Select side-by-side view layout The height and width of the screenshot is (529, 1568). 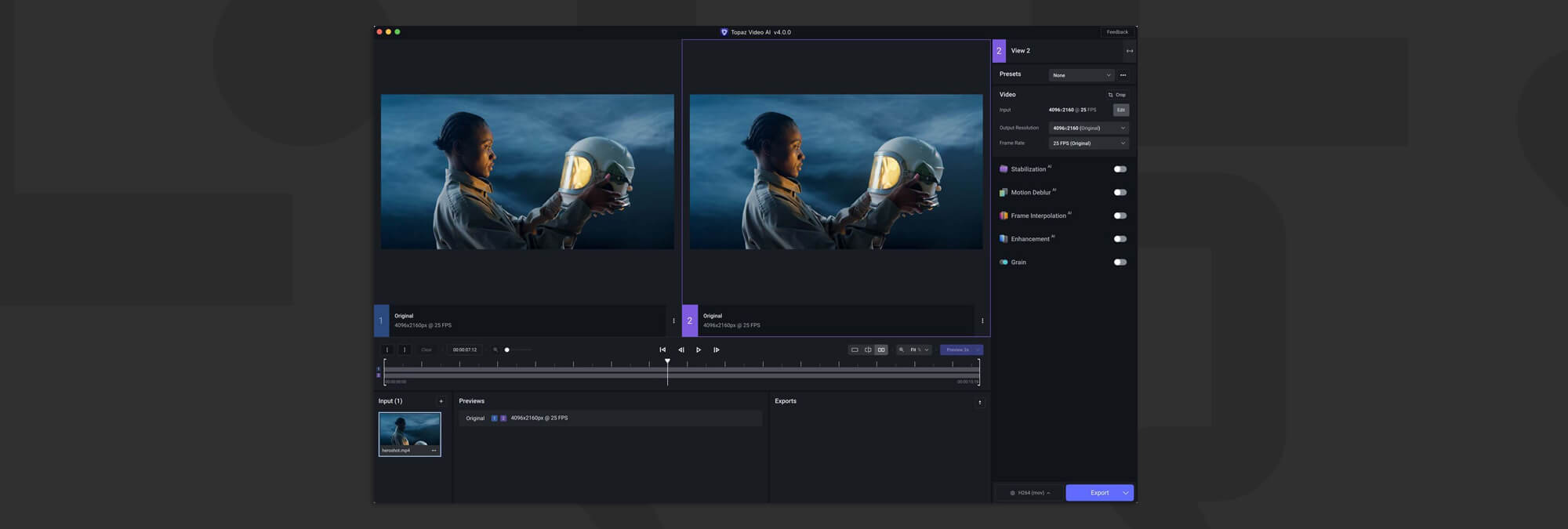[x=881, y=350]
